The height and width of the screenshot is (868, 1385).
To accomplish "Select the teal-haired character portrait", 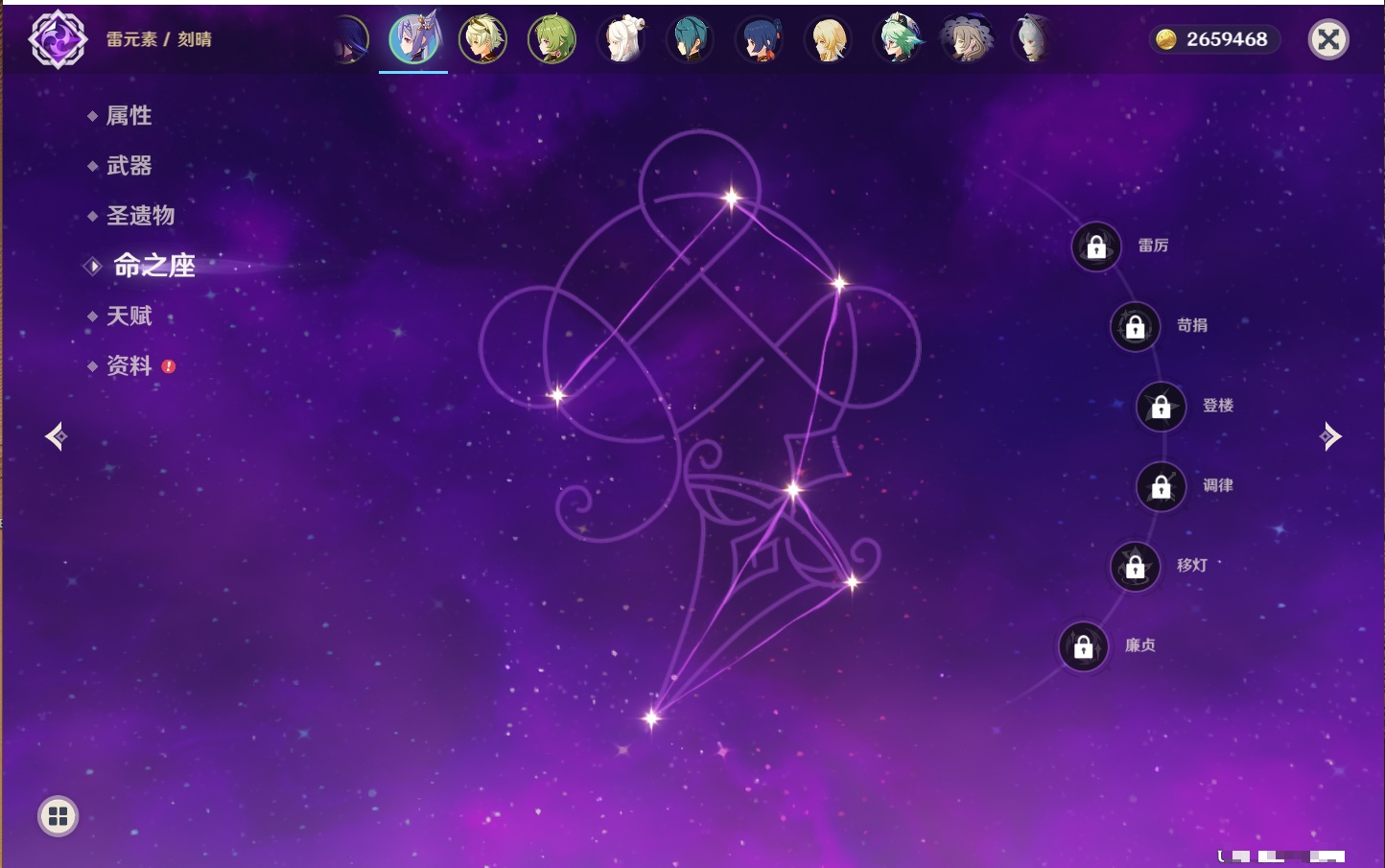I will (691, 39).
